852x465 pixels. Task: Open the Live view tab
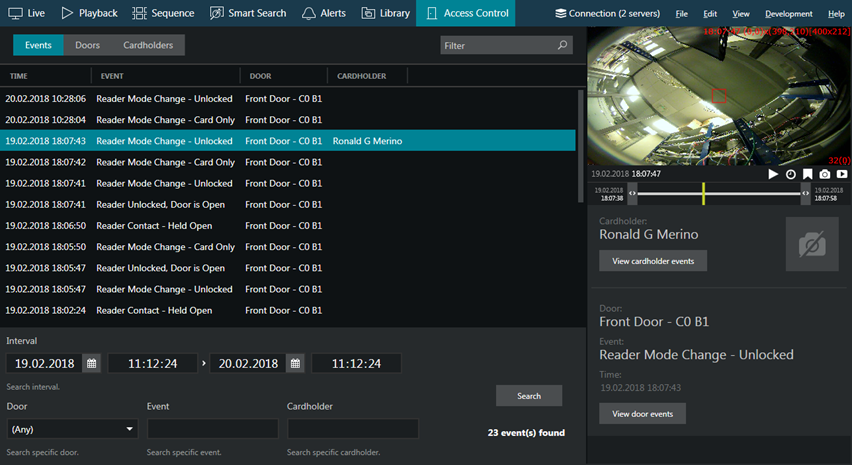click(27, 13)
